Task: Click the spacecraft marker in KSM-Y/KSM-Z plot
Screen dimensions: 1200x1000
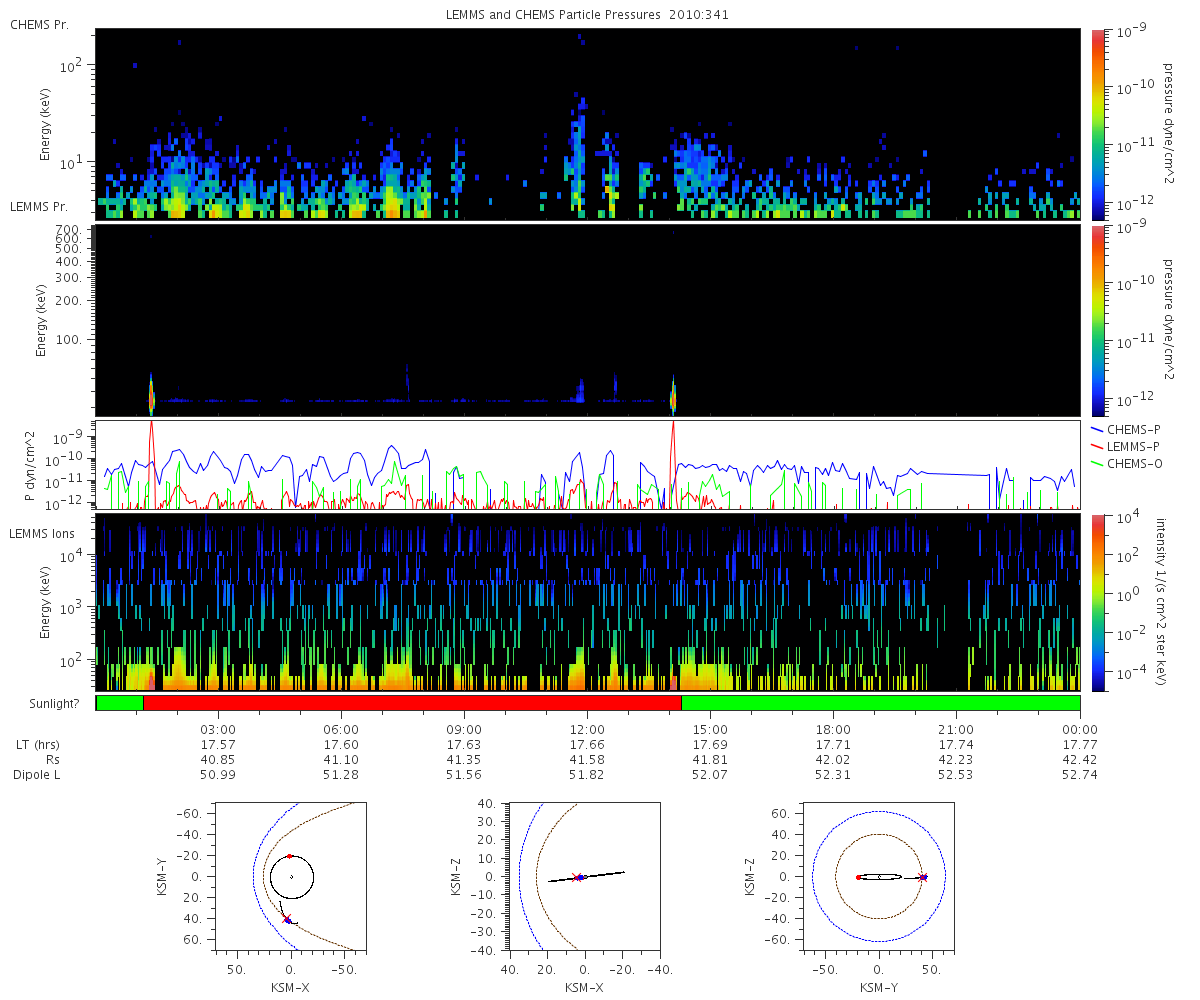Action: click(922, 877)
